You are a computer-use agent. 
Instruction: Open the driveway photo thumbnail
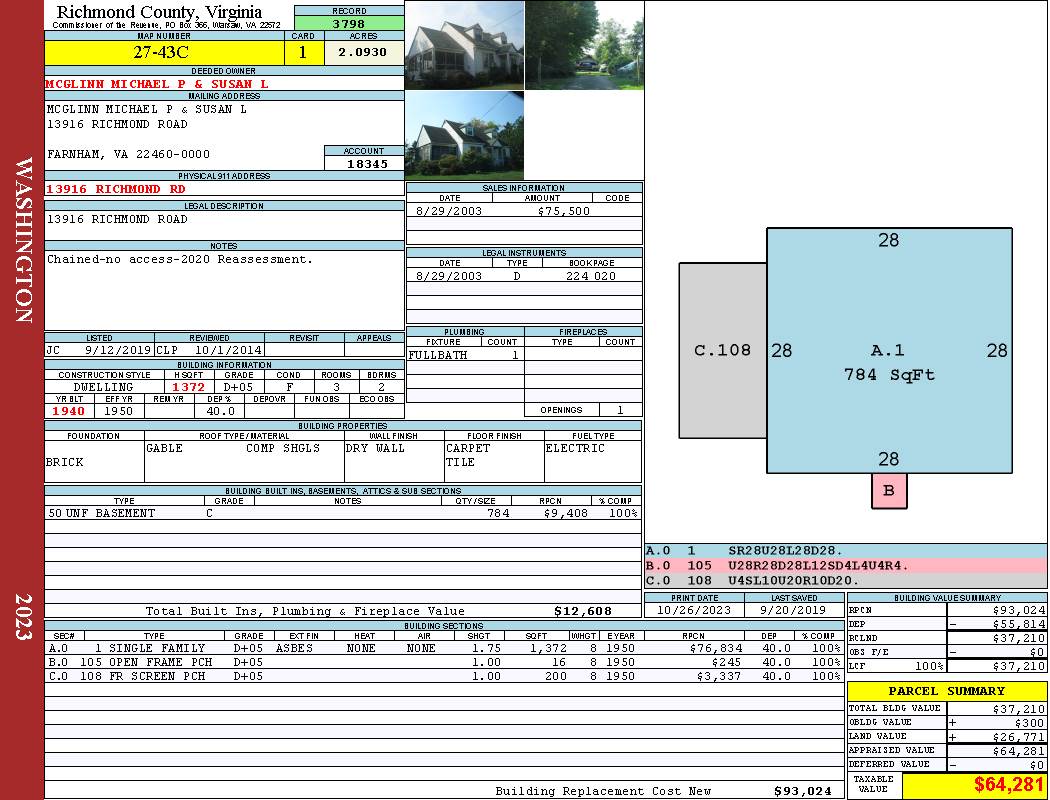click(x=584, y=45)
